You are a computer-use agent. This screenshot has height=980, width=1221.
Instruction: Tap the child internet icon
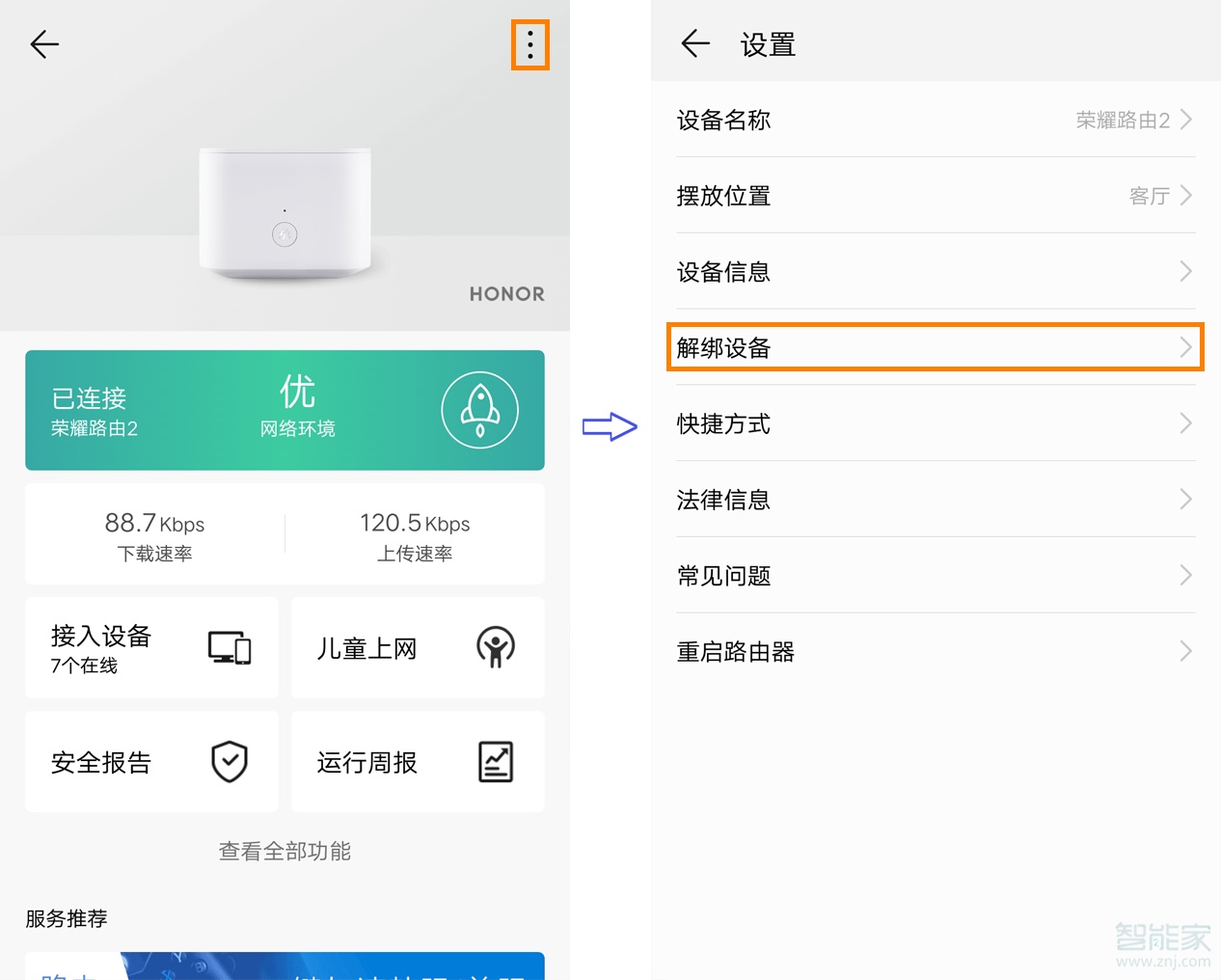coord(496,647)
